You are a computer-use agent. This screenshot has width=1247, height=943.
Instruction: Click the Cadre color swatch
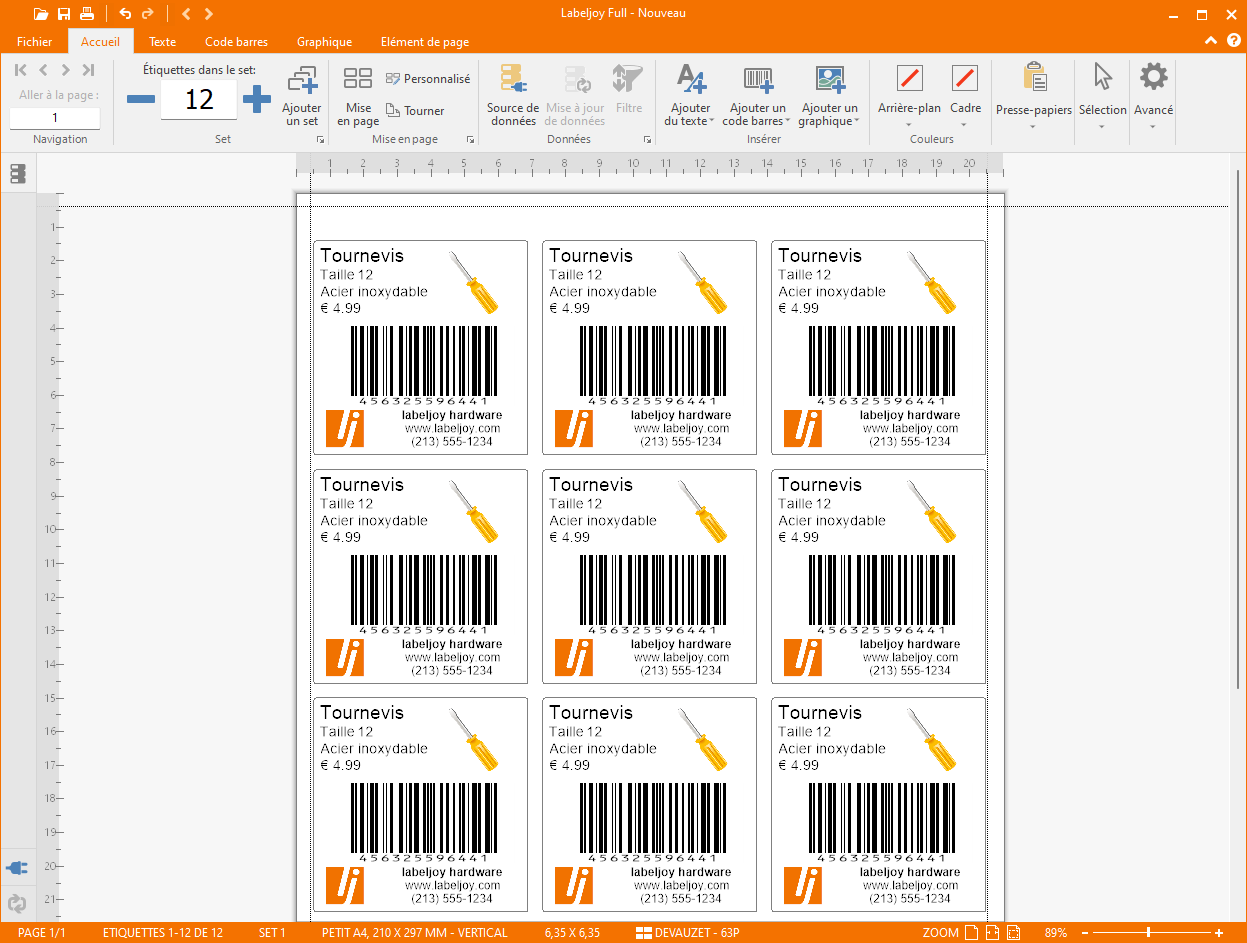[x=965, y=77]
